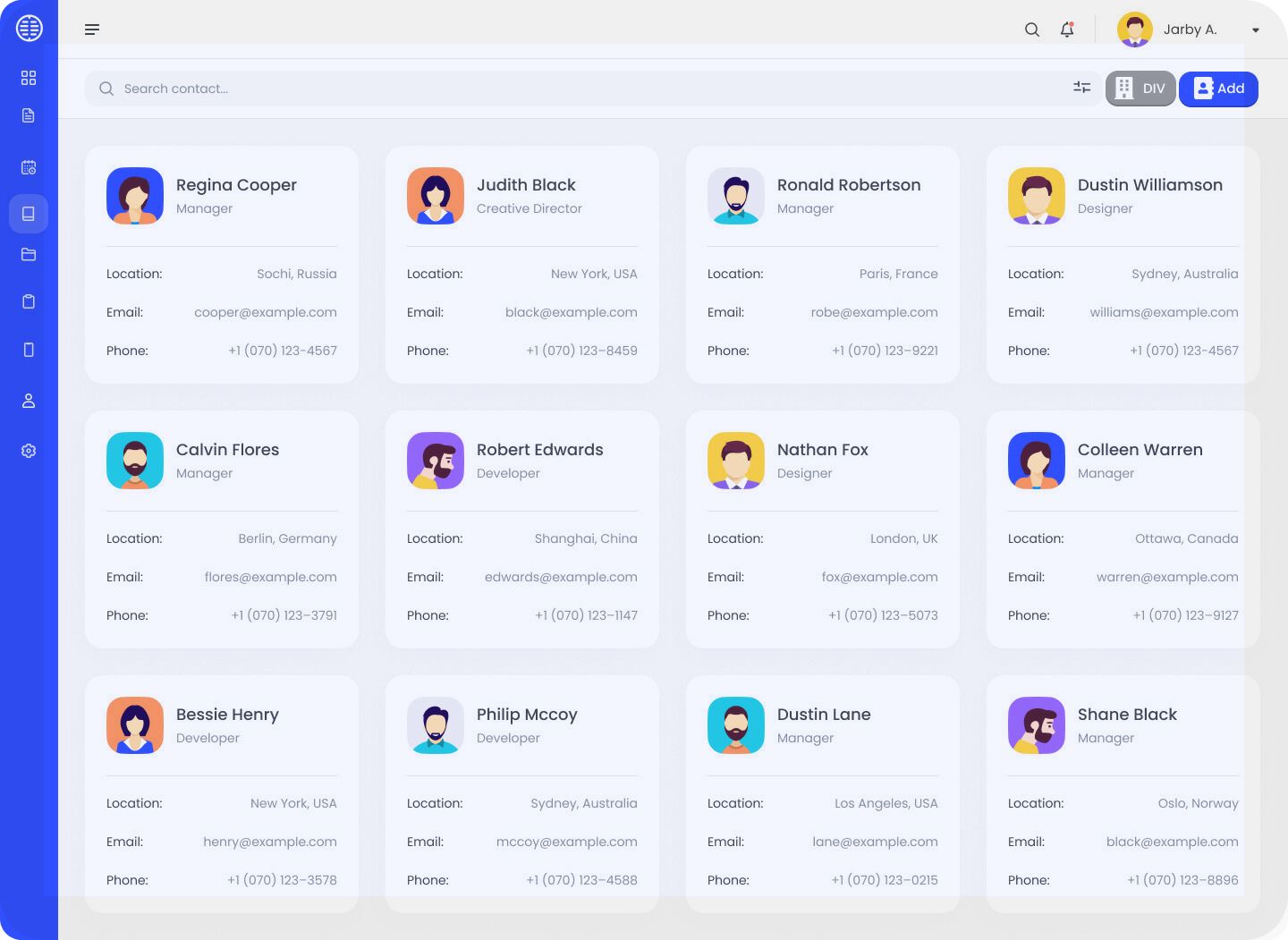Select the active contacts book sidebar item
This screenshot has width=1288, height=940.
point(29,214)
